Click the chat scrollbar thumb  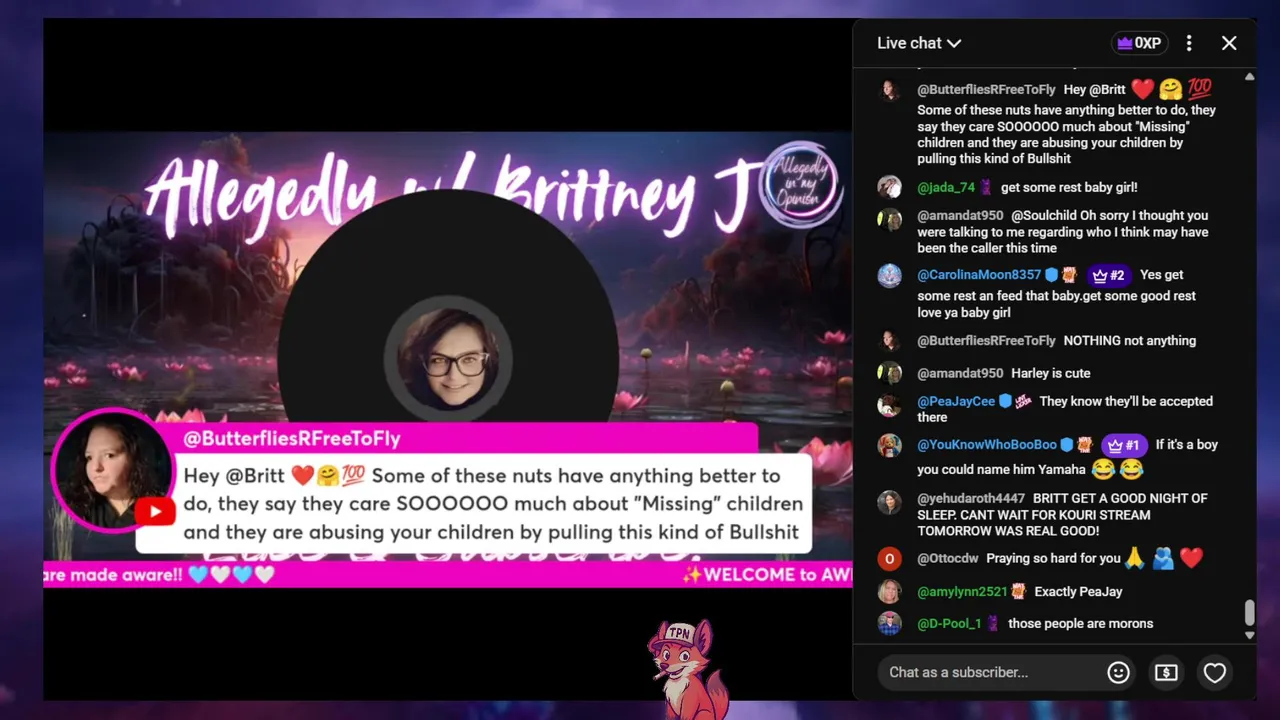[1249, 612]
